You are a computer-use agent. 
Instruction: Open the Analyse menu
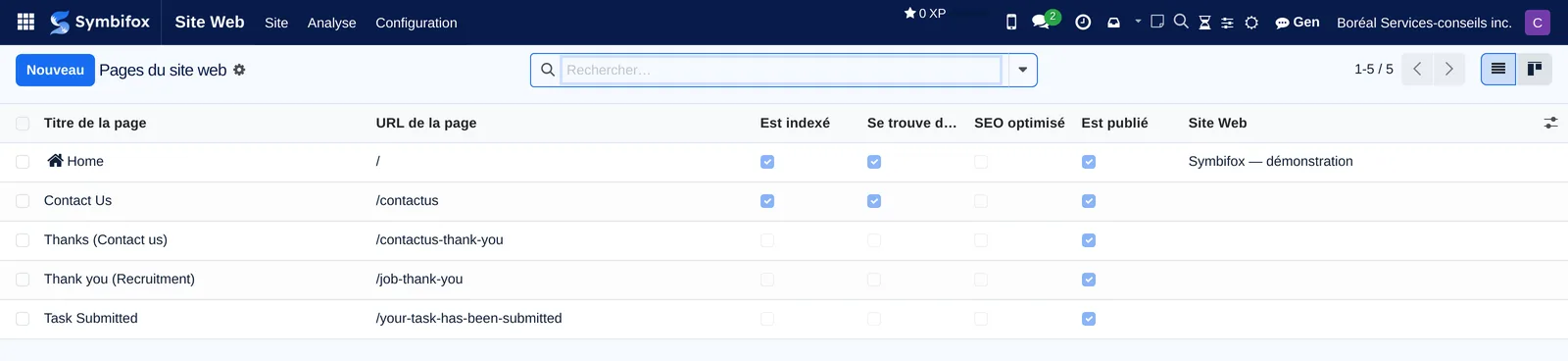pyautogui.click(x=332, y=23)
